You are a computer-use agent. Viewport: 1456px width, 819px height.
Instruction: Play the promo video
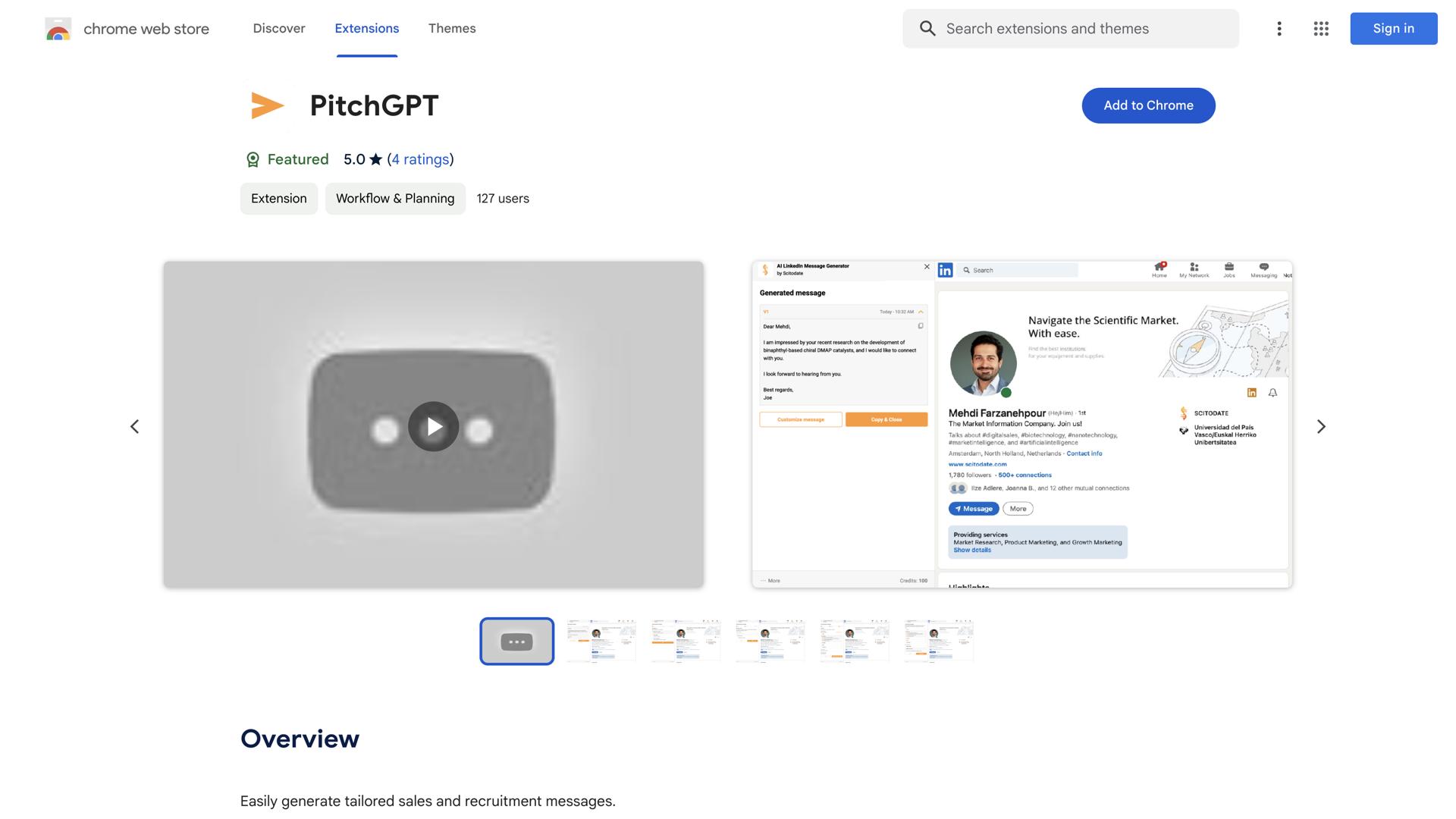(x=433, y=426)
